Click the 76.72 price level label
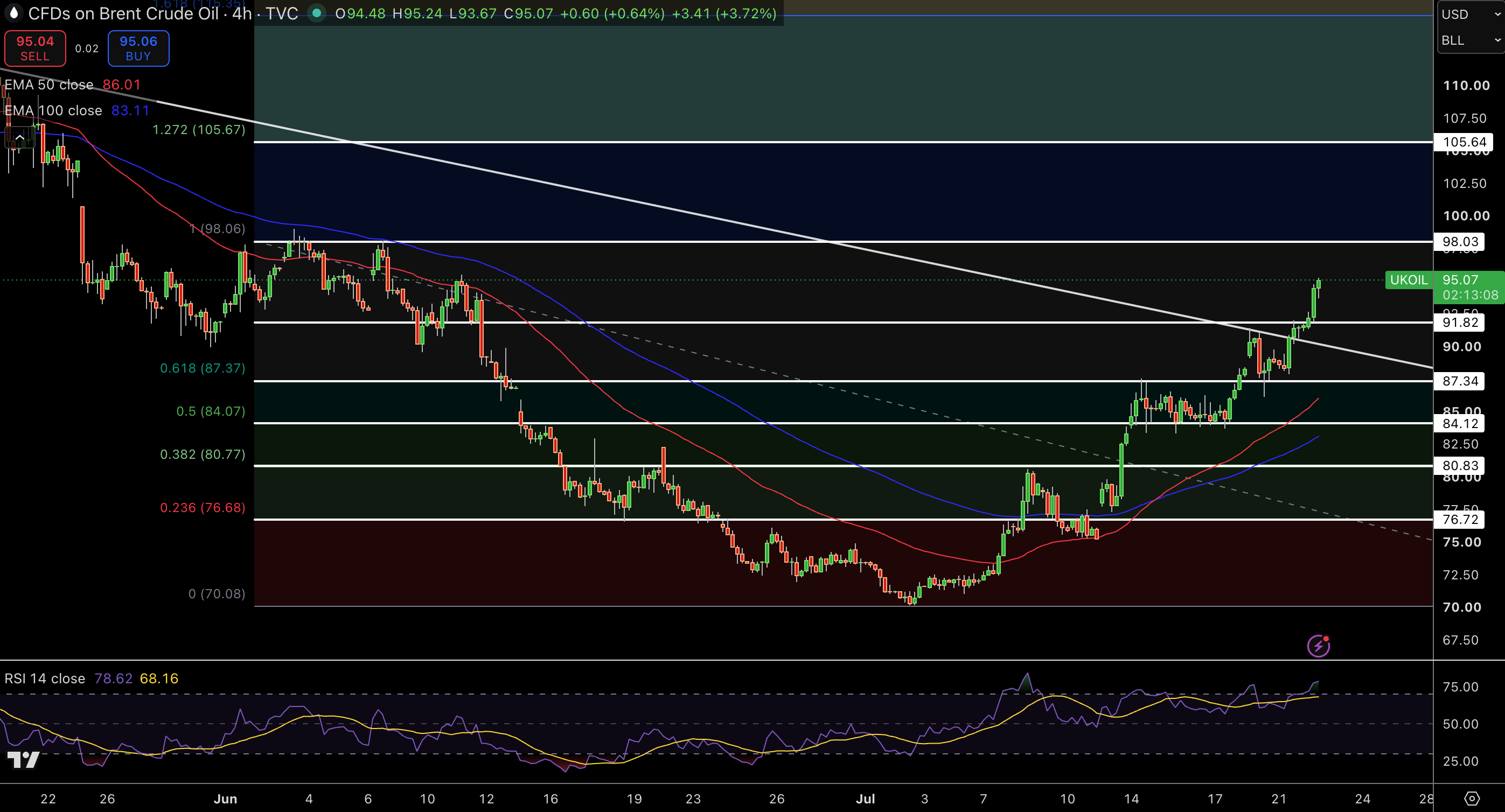This screenshot has height=812, width=1505. click(x=1460, y=519)
